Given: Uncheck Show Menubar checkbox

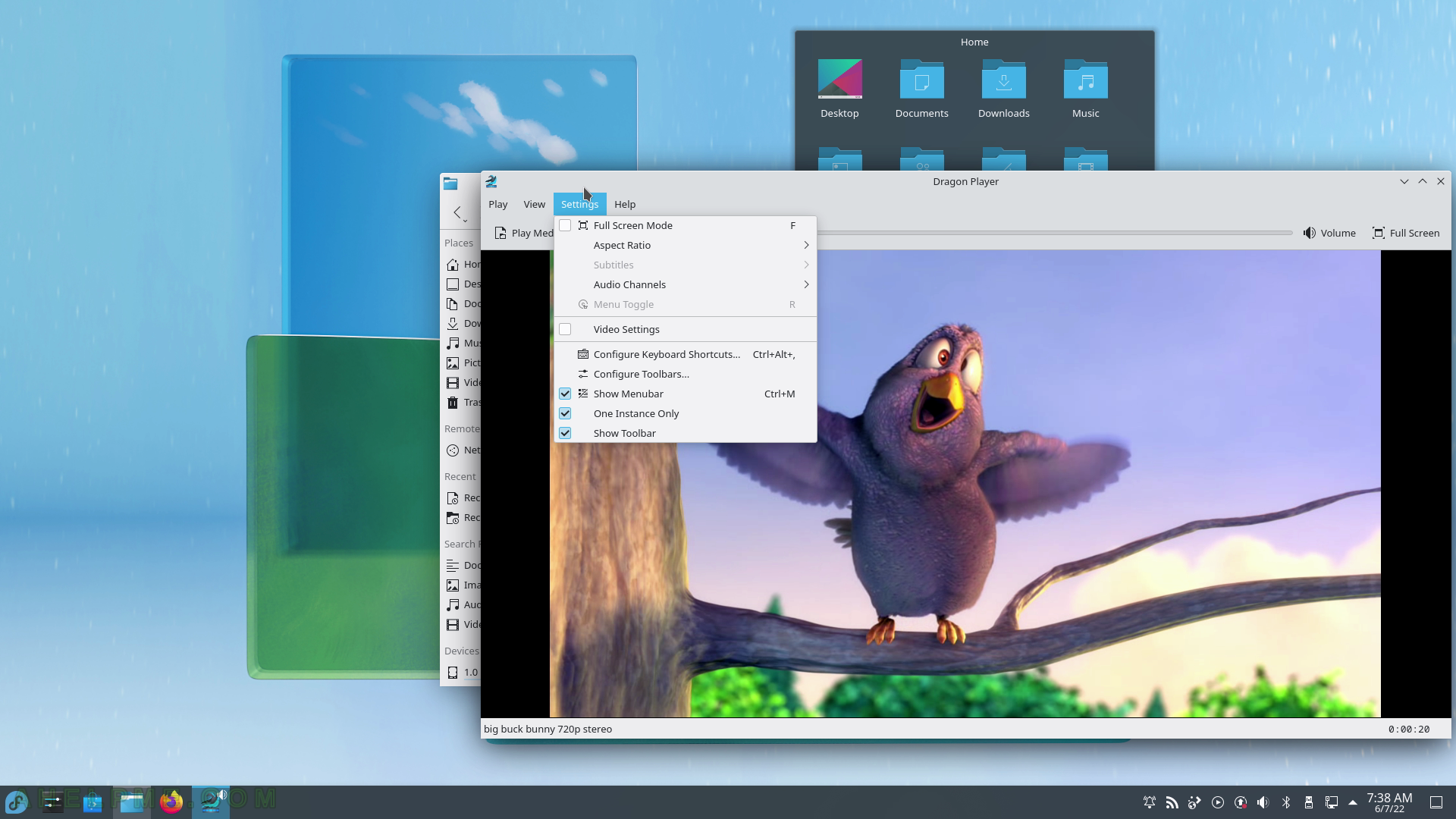Looking at the screenshot, I should click(x=565, y=394).
